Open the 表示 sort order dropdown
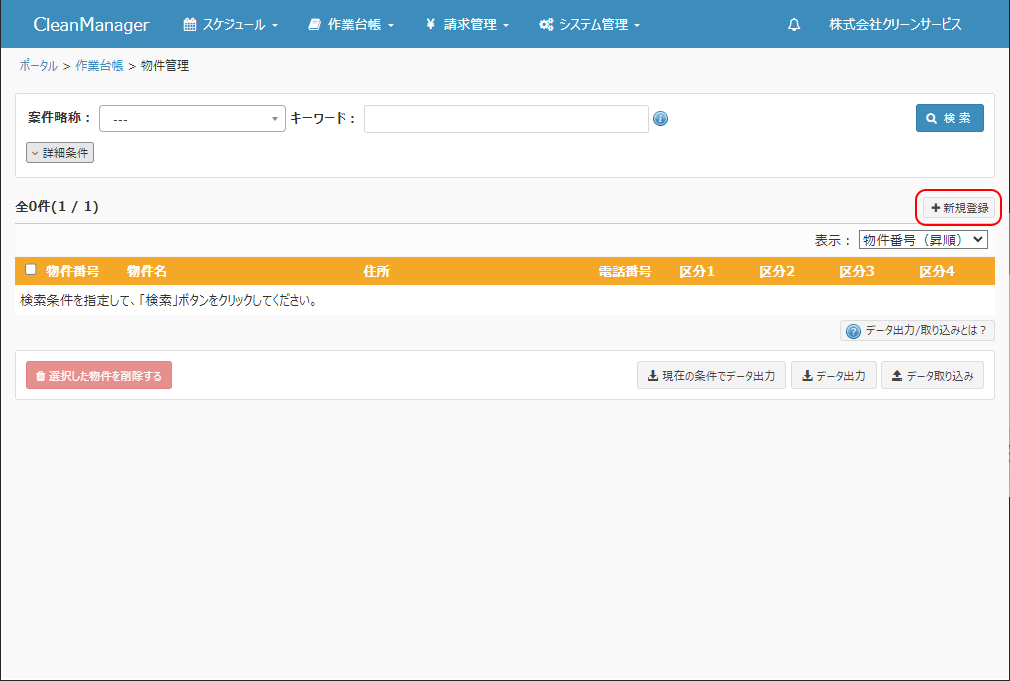Viewport: 1010px width, 681px height. tap(922, 240)
